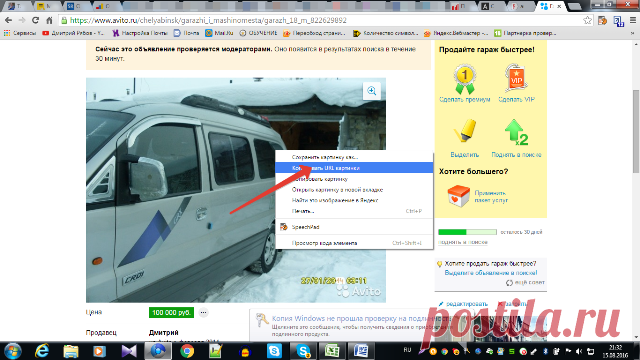Click the browser address bar URL
The image size is (640, 360).
click(x=208, y=20)
